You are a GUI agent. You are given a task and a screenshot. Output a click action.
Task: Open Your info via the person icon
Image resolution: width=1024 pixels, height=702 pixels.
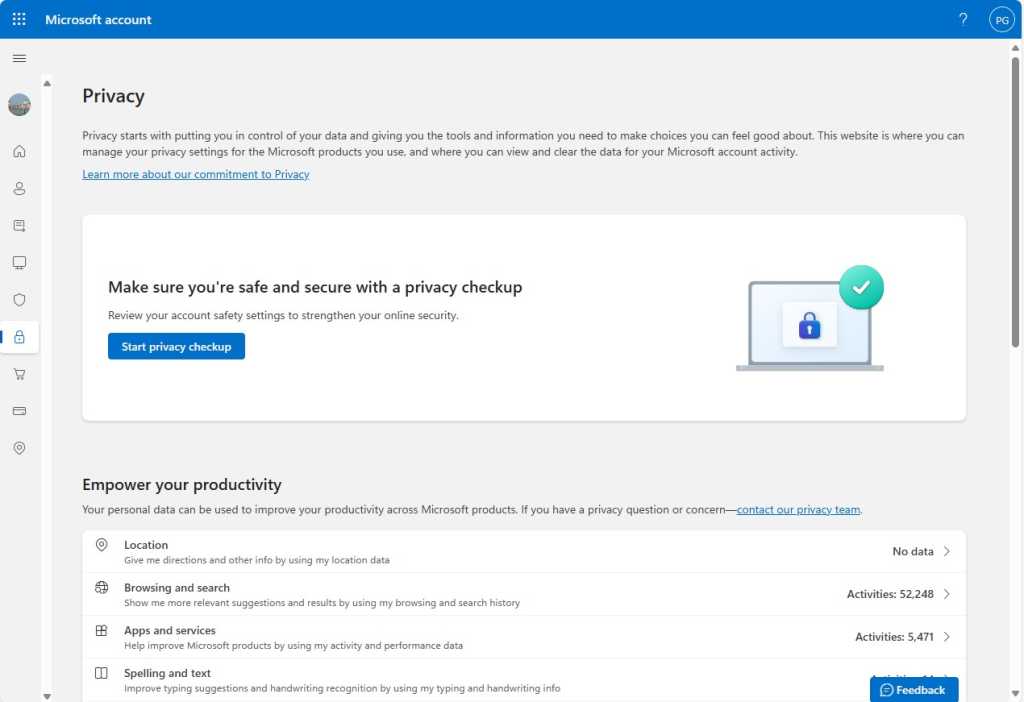pyautogui.click(x=18, y=188)
